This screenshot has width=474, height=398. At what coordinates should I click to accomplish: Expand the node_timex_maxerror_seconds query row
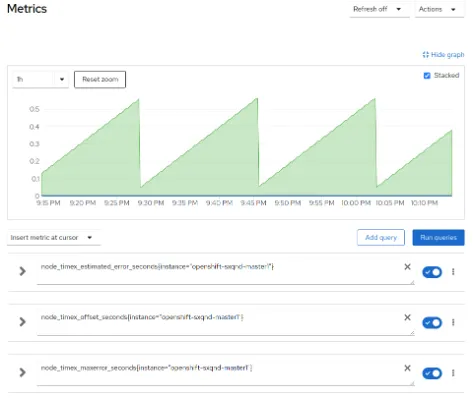pos(22,372)
